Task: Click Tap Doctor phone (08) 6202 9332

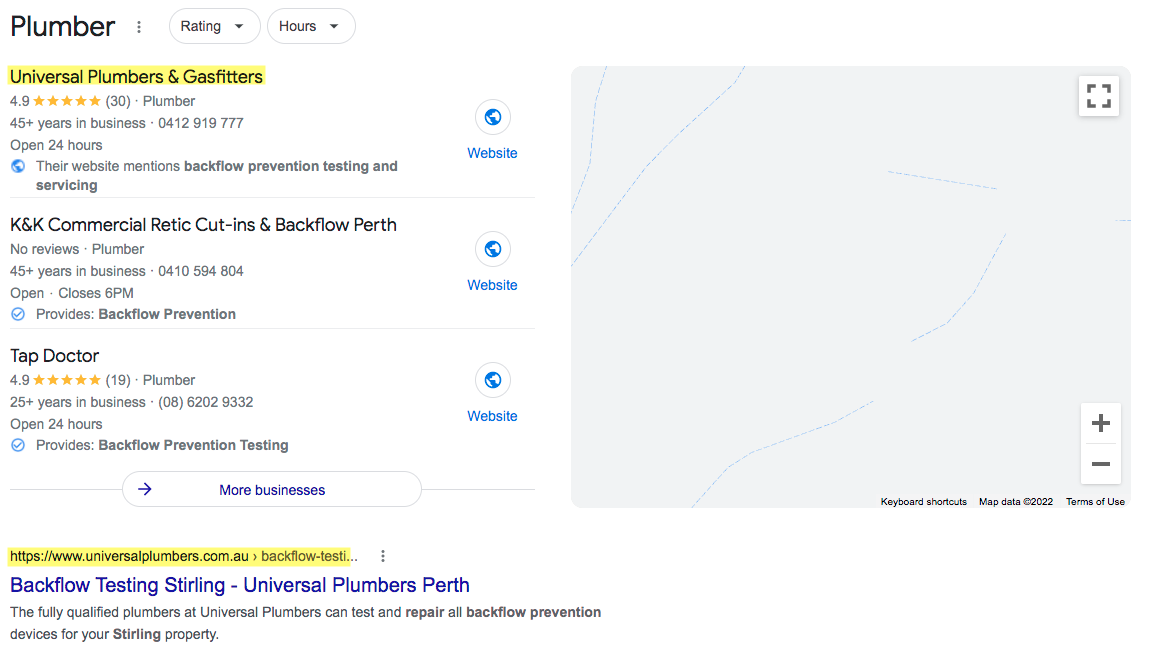Action: [206, 402]
